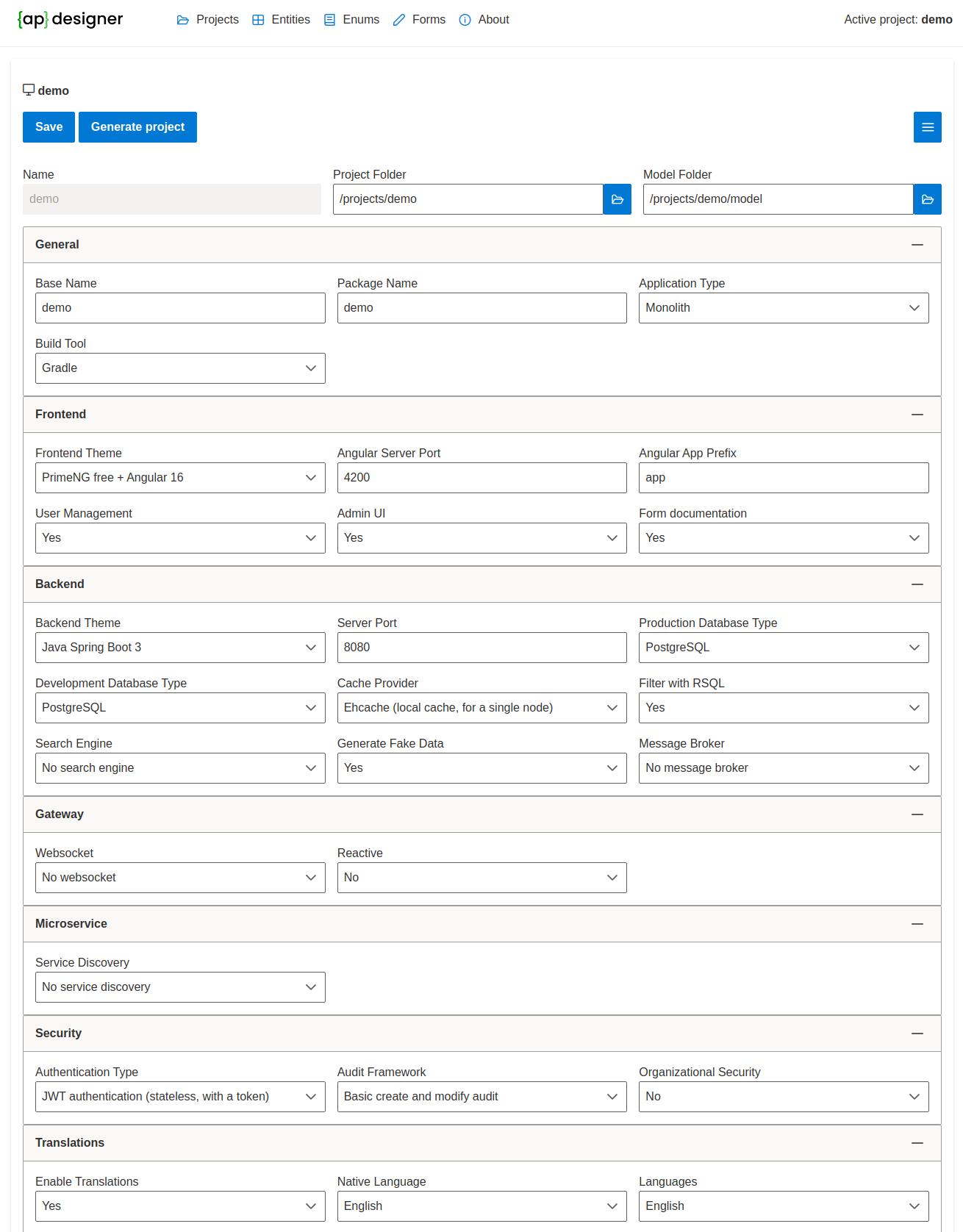Click Generate project button
This screenshot has height=1232, width=963.
click(137, 127)
